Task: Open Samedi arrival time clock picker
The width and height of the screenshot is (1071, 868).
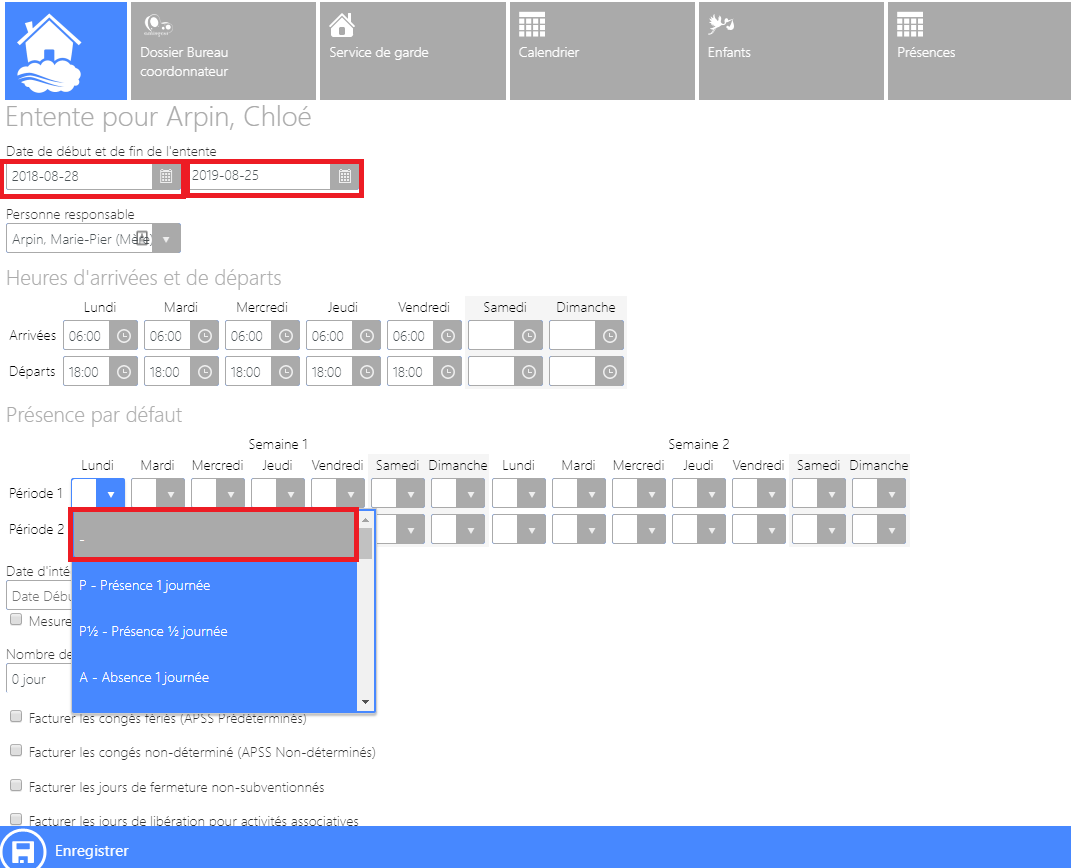Action: [529, 336]
